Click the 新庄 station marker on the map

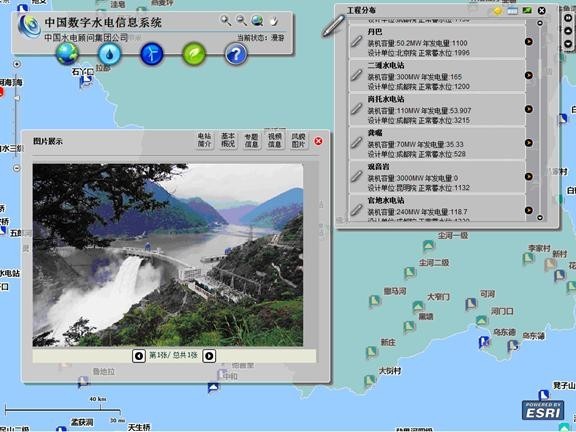point(371,352)
